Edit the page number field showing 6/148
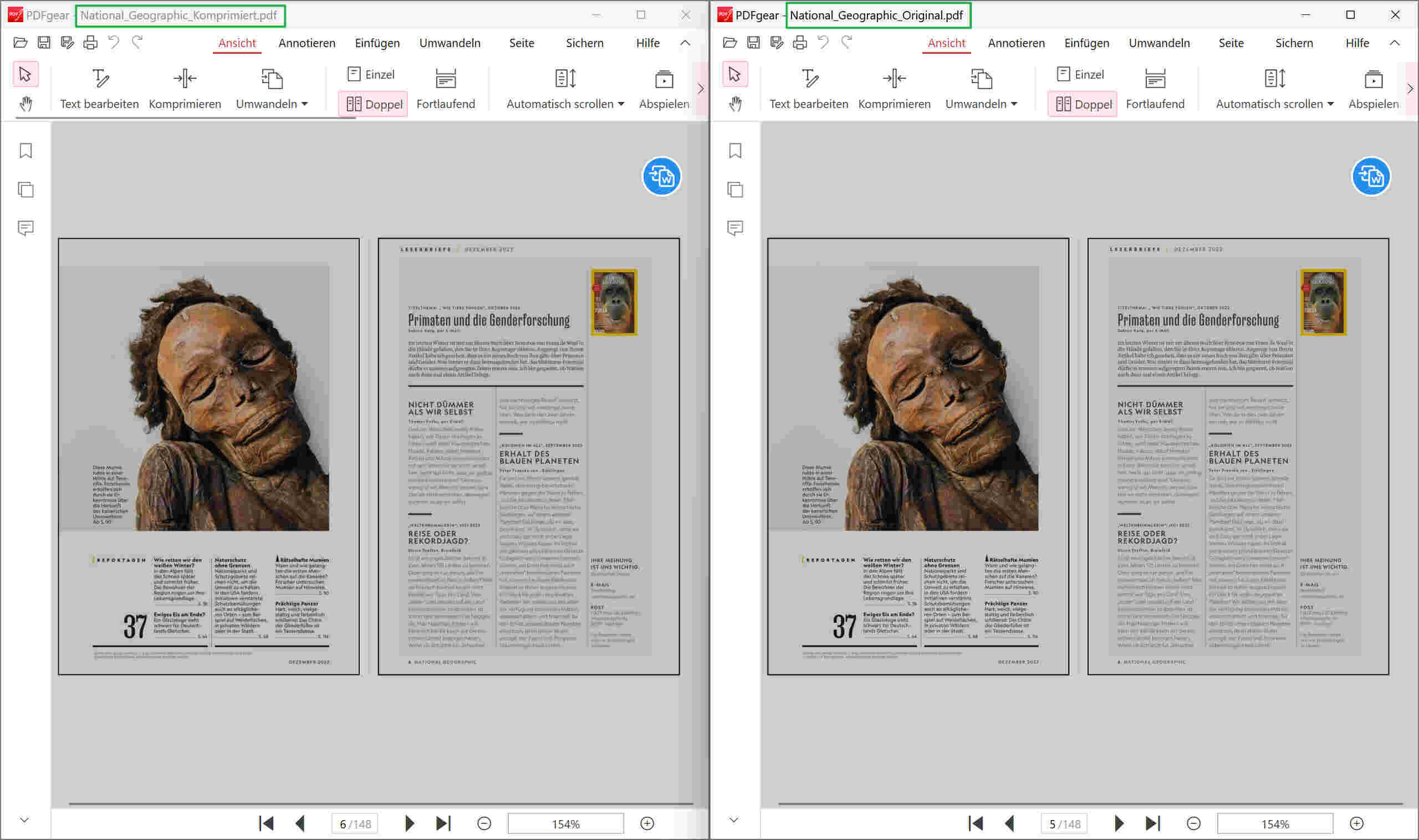 click(356, 823)
